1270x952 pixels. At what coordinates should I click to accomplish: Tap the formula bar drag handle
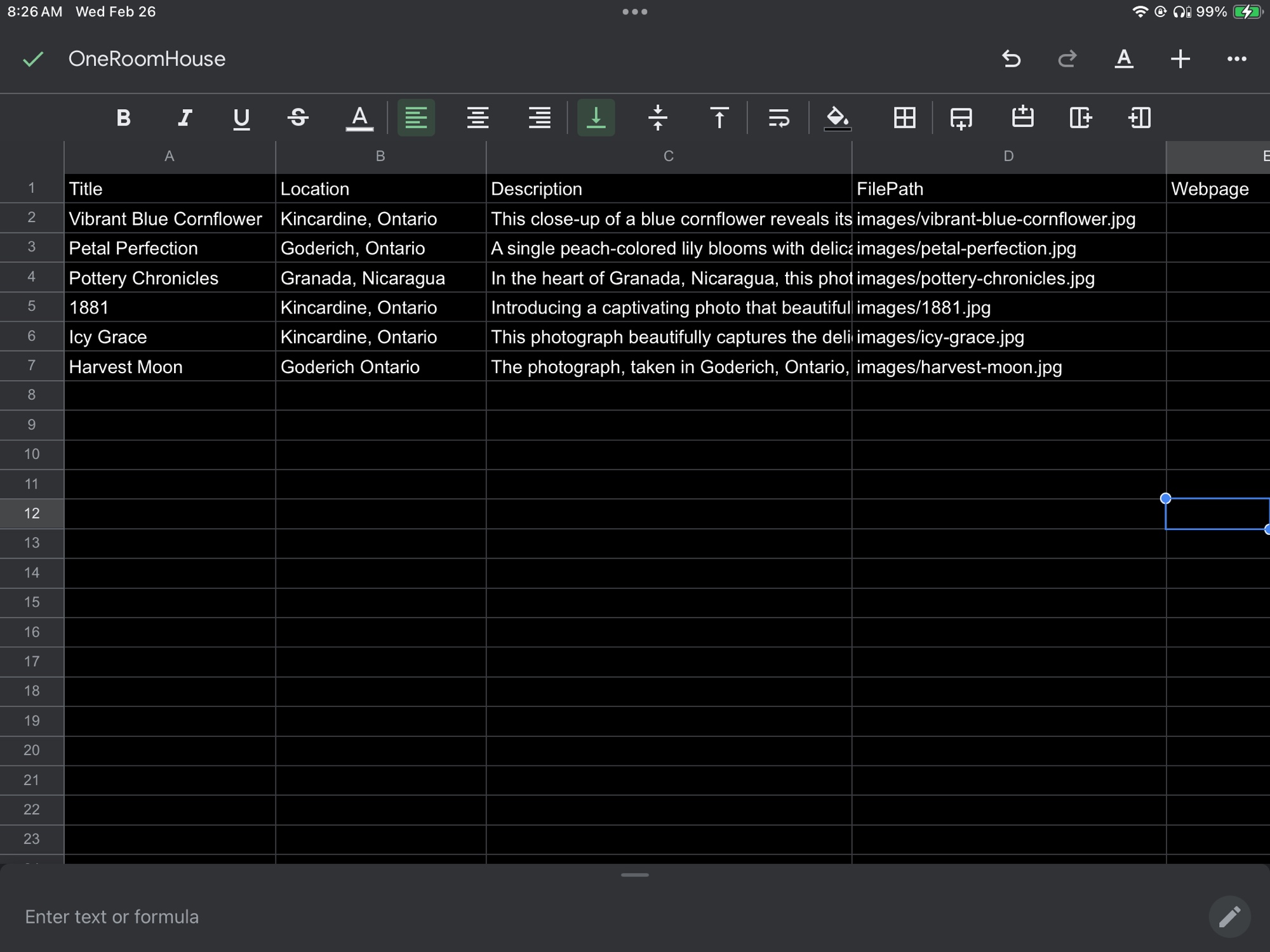[x=635, y=875]
